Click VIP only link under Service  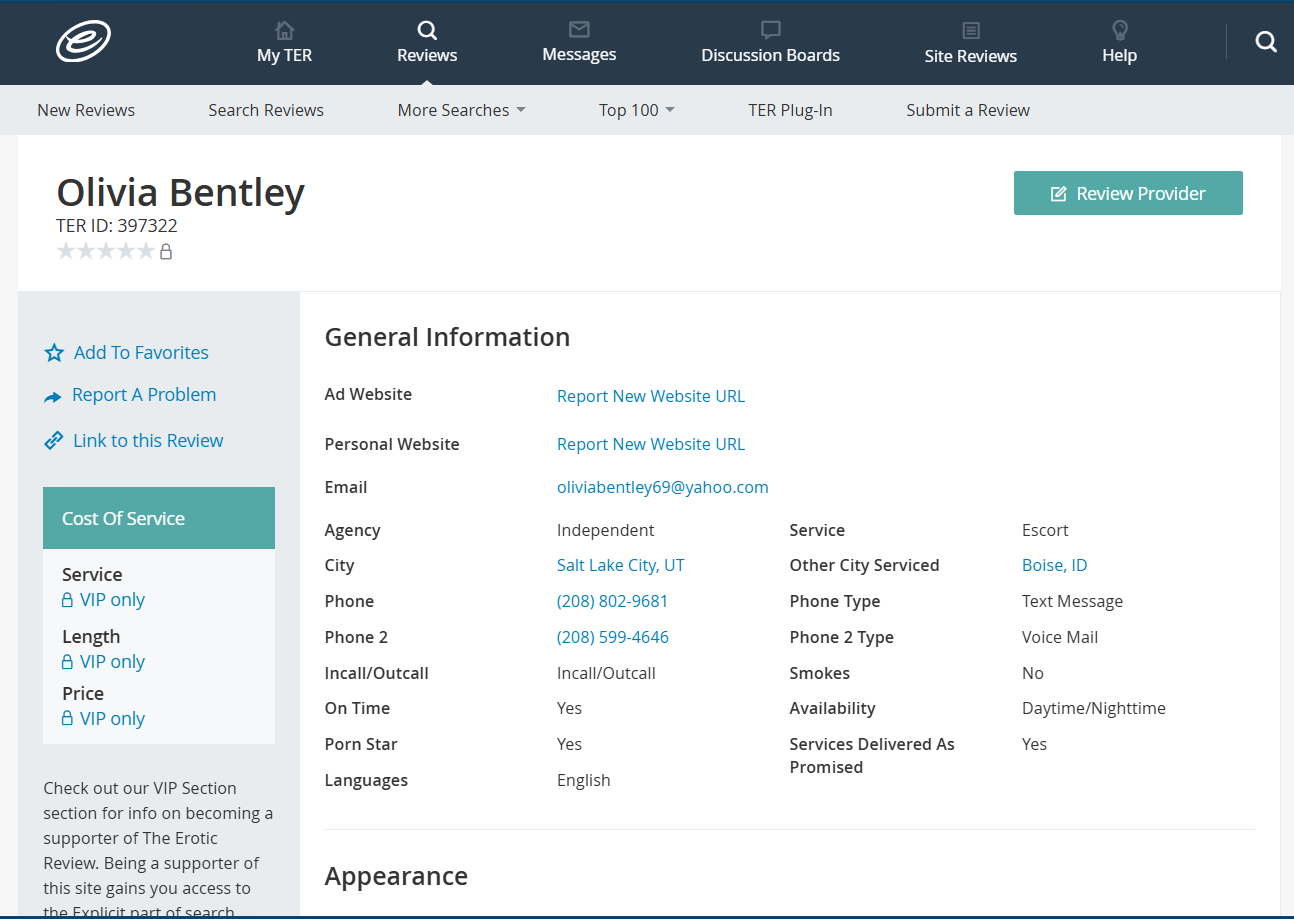[112, 600]
